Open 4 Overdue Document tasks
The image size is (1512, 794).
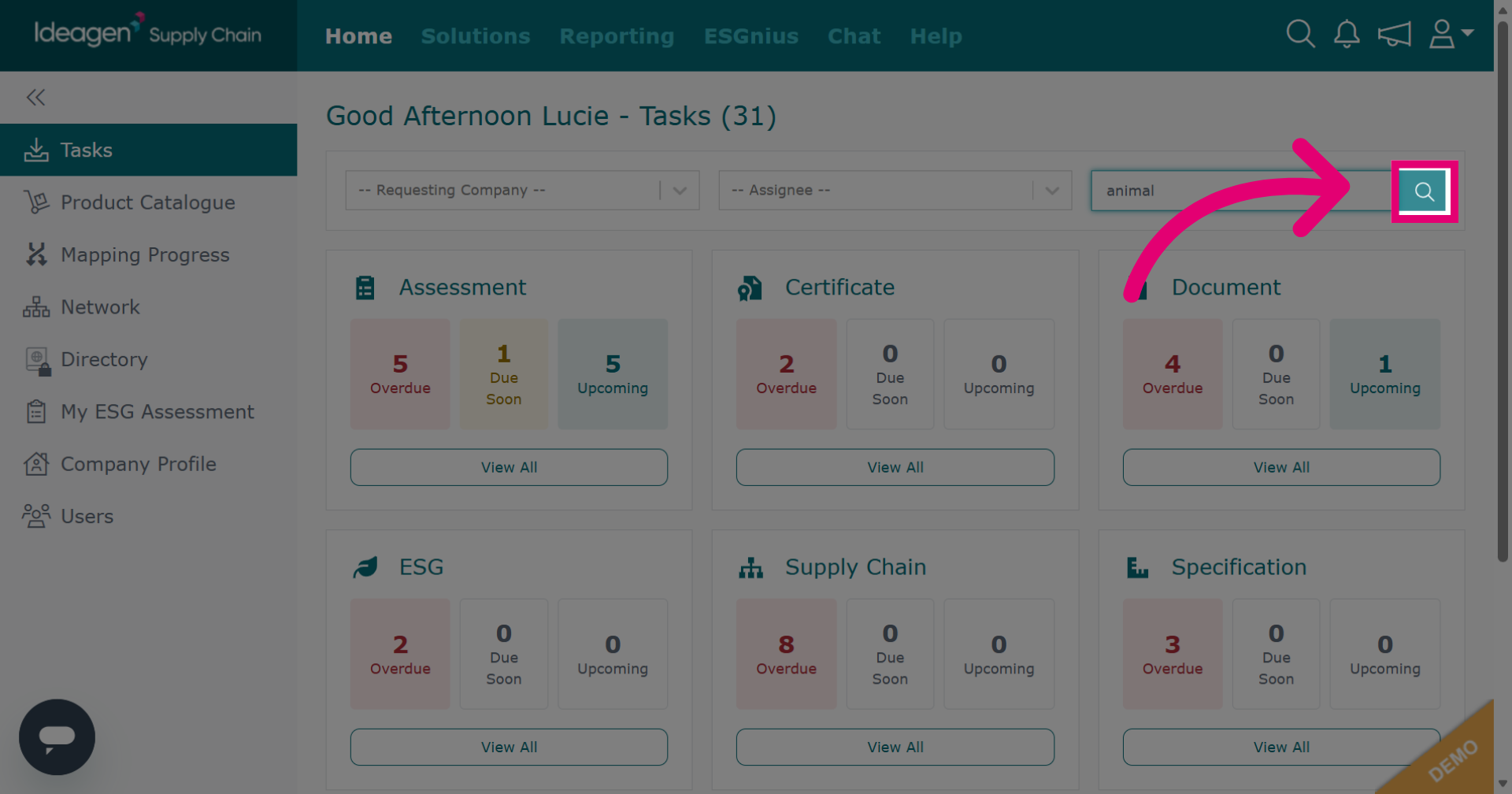click(x=1173, y=374)
